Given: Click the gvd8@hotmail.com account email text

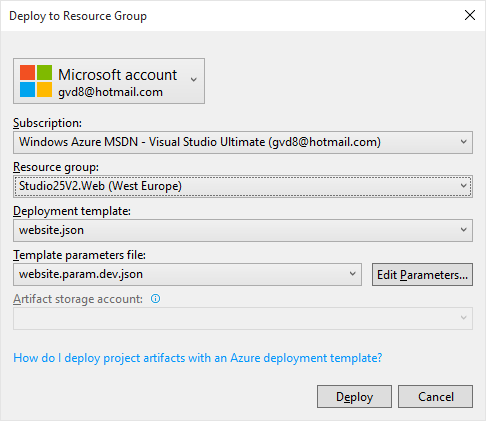Looking at the screenshot, I should (110, 92).
